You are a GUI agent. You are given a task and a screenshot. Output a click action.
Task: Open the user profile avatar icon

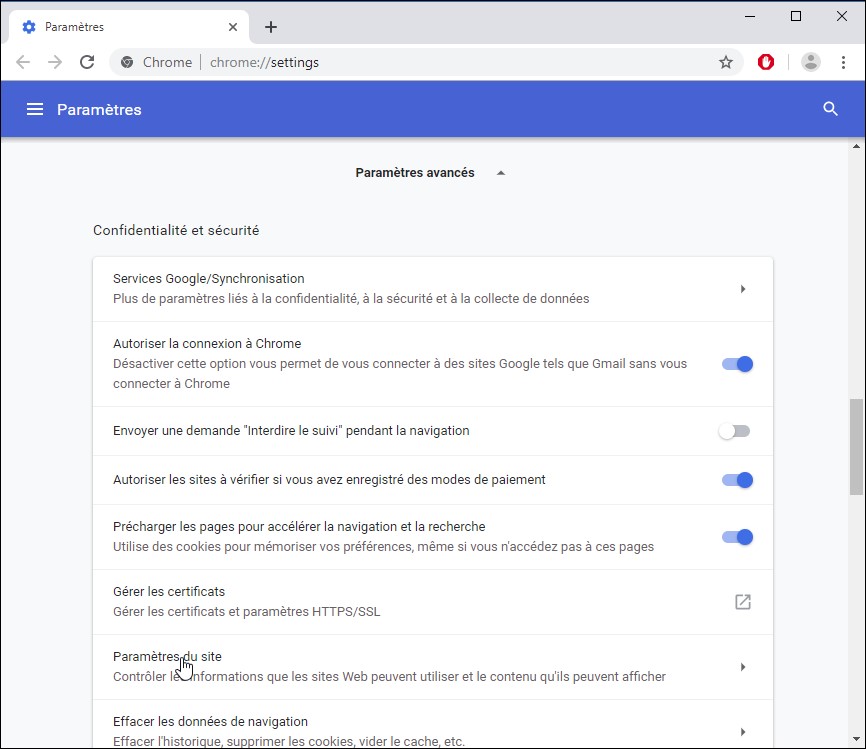click(x=811, y=62)
